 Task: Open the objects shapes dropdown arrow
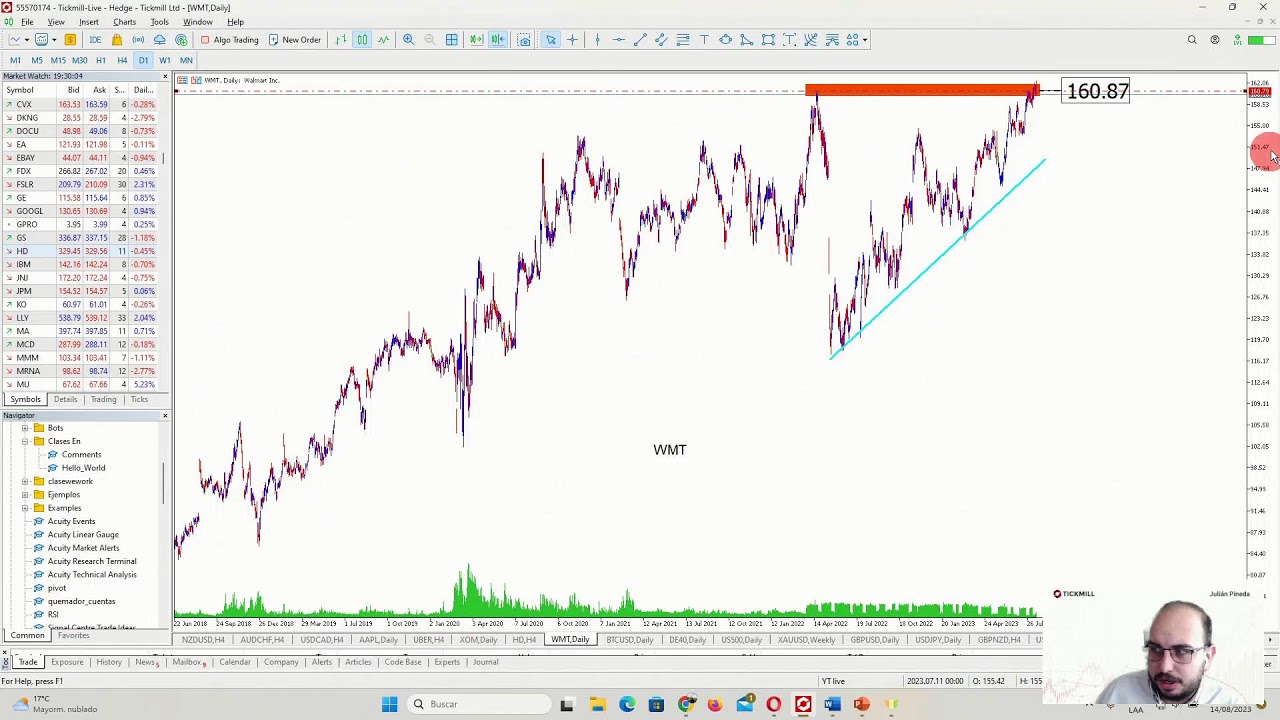pyautogui.click(x=865, y=40)
